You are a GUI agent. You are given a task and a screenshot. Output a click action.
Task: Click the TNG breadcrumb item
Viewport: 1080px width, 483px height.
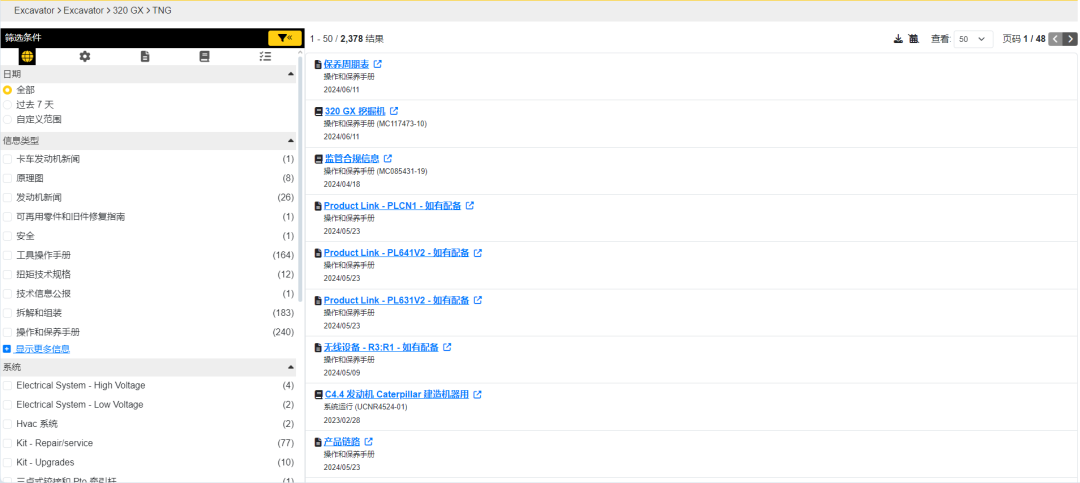(162, 10)
